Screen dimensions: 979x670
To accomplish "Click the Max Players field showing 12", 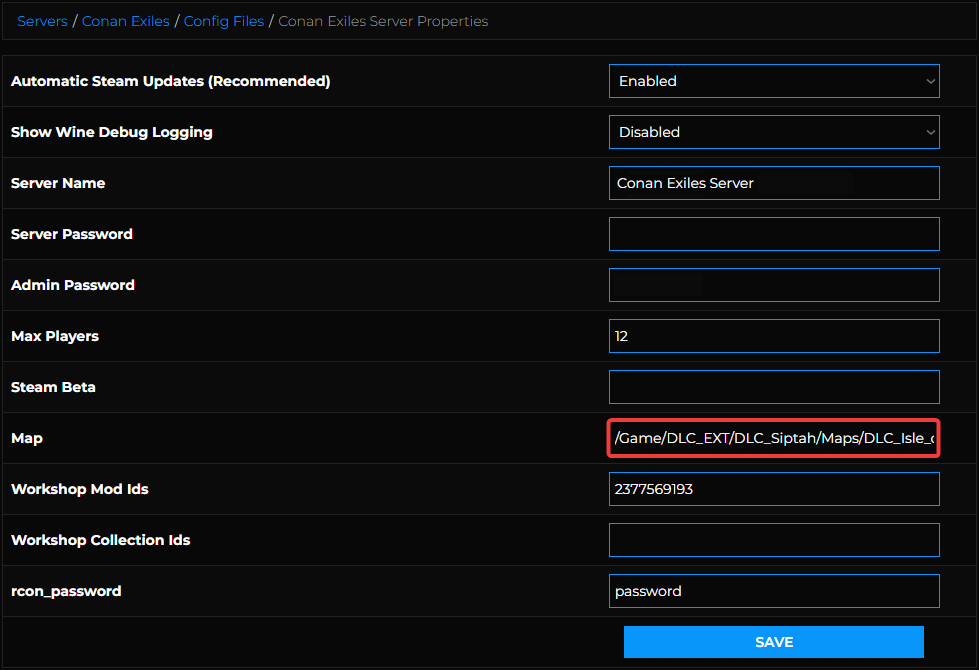I will 773,336.
